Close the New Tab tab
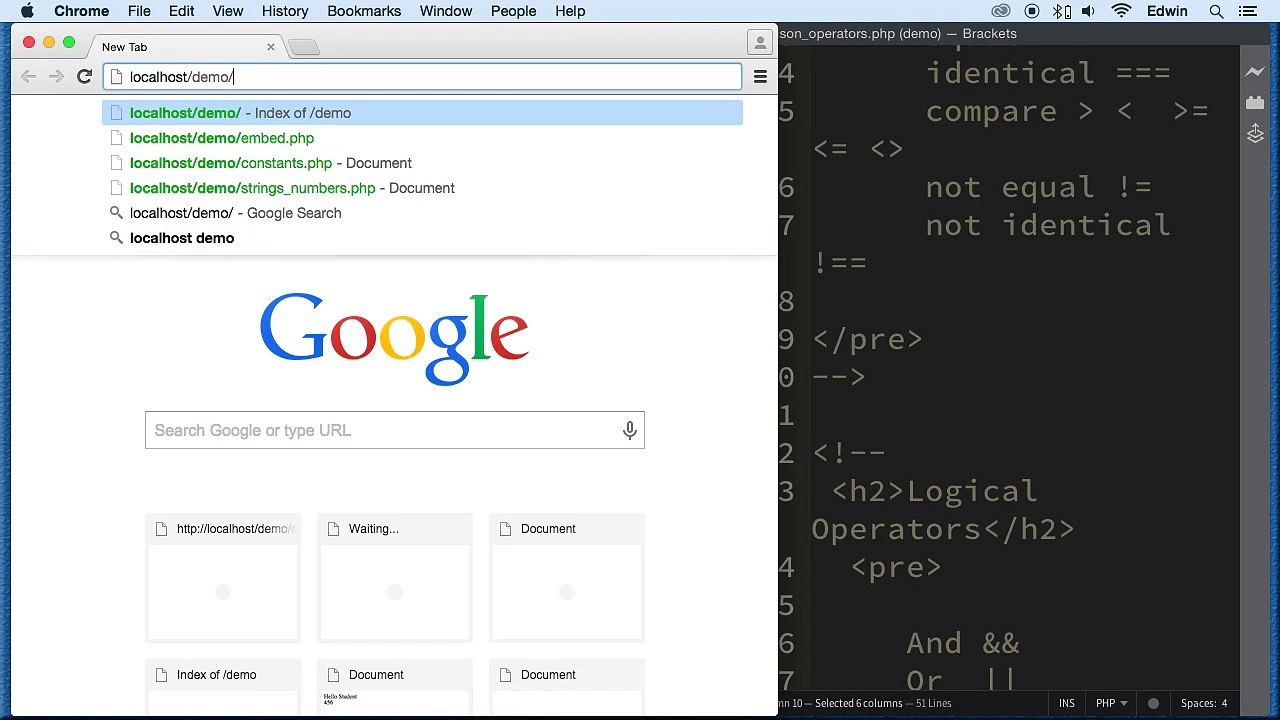This screenshot has width=1280, height=720. pyautogui.click(x=270, y=47)
